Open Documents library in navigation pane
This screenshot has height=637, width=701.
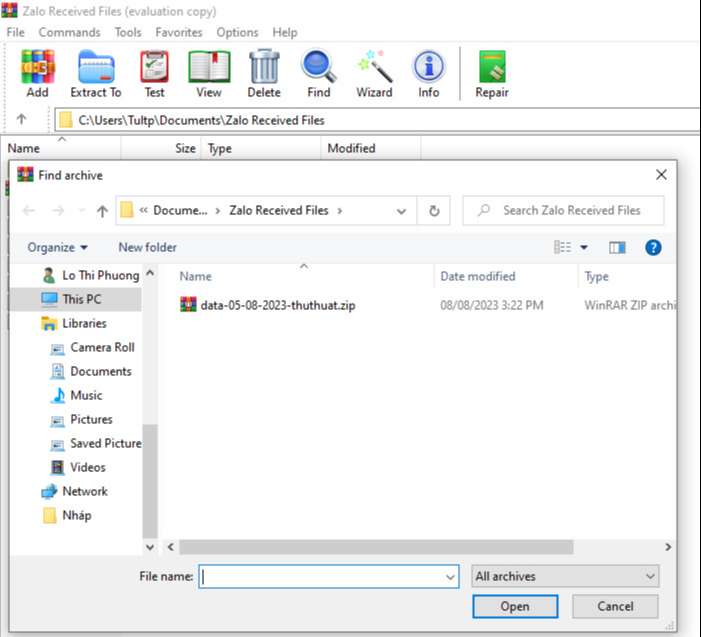(91, 371)
